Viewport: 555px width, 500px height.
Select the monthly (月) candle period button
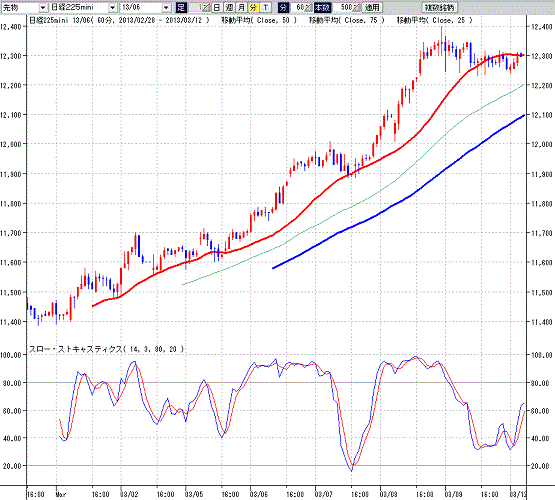[241, 7]
